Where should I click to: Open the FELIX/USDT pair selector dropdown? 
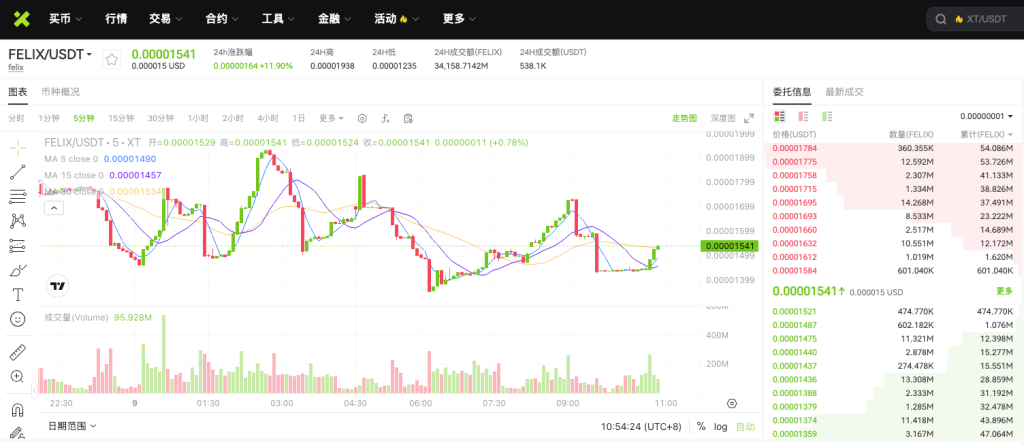(x=50, y=54)
